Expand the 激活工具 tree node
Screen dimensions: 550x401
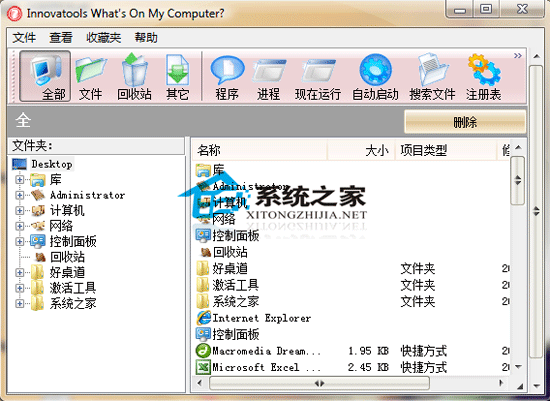click(20, 288)
